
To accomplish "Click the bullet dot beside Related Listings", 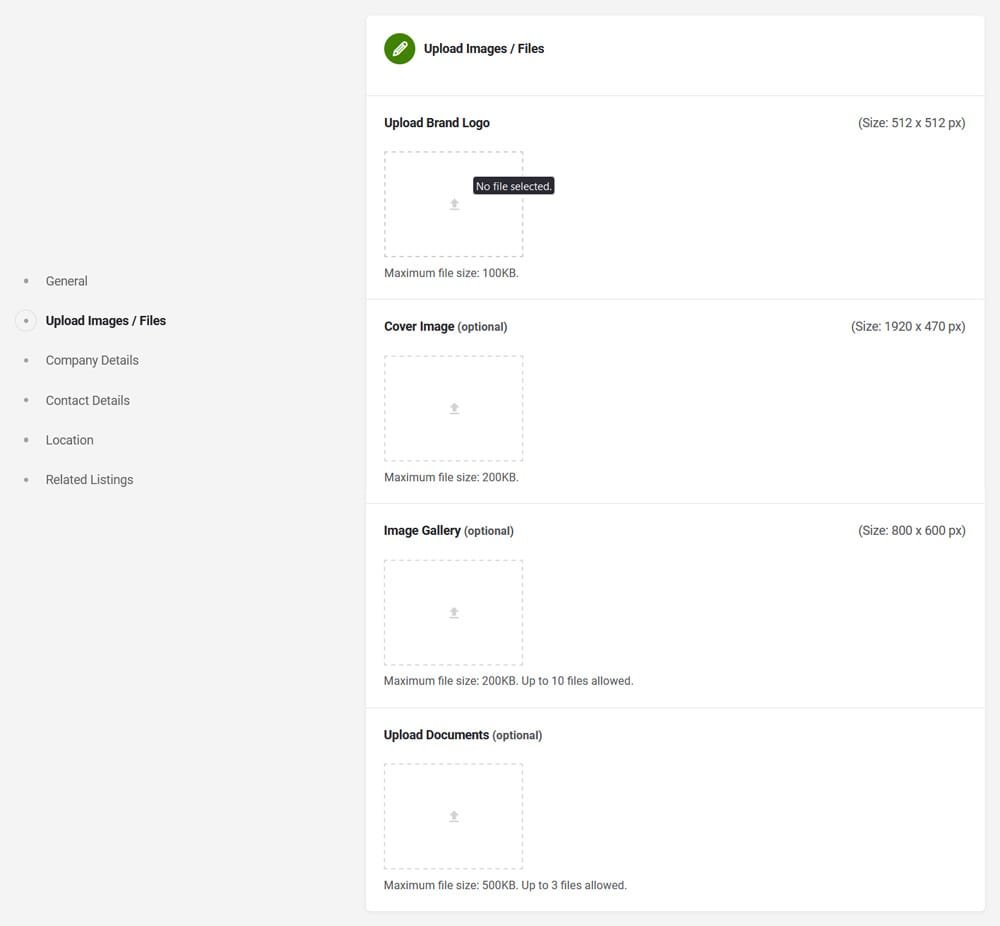I will point(26,480).
